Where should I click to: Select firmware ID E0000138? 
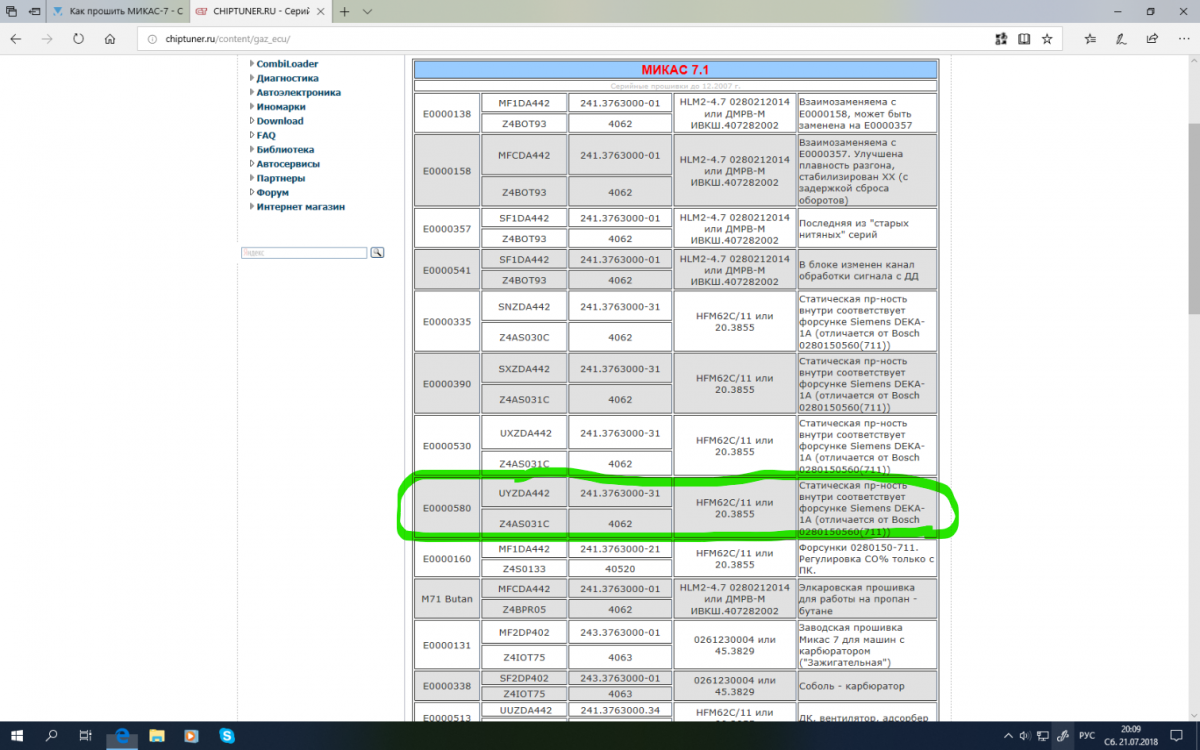pyautogui.click(x=446, y=113)
